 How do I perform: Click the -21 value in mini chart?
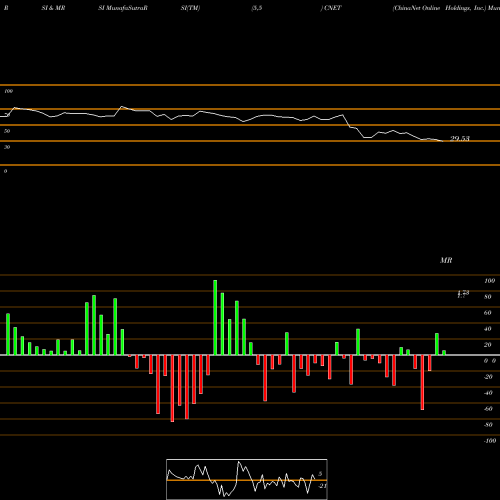(322, 486)
